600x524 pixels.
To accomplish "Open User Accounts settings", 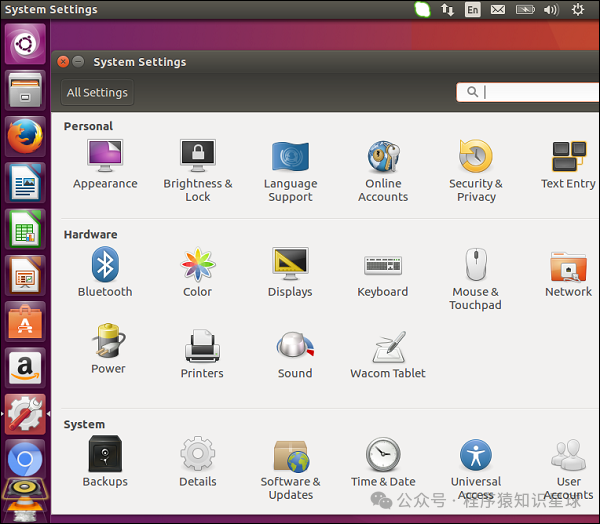I will click(x=569, y=469).
